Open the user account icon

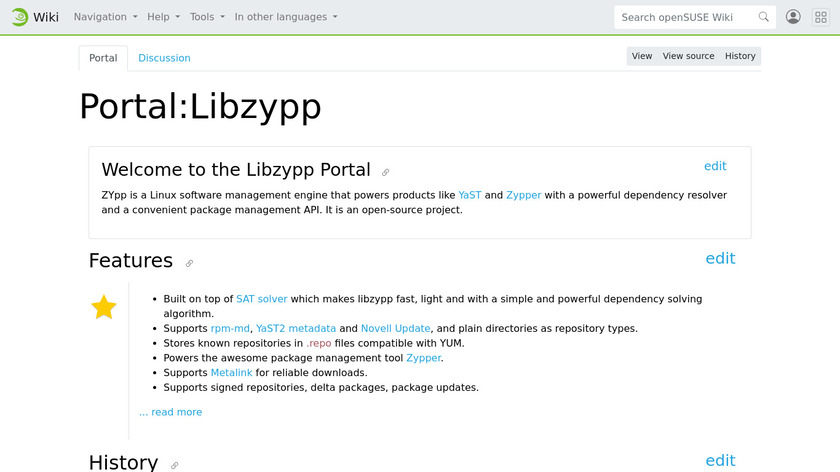[x=793, y=17]
